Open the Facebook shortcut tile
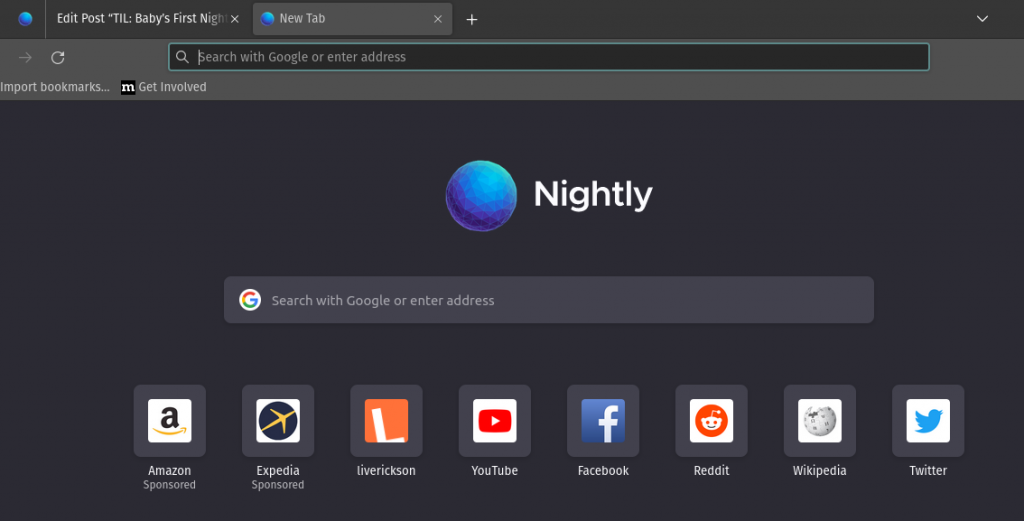 pyautogui.click(x=603, y=420)
